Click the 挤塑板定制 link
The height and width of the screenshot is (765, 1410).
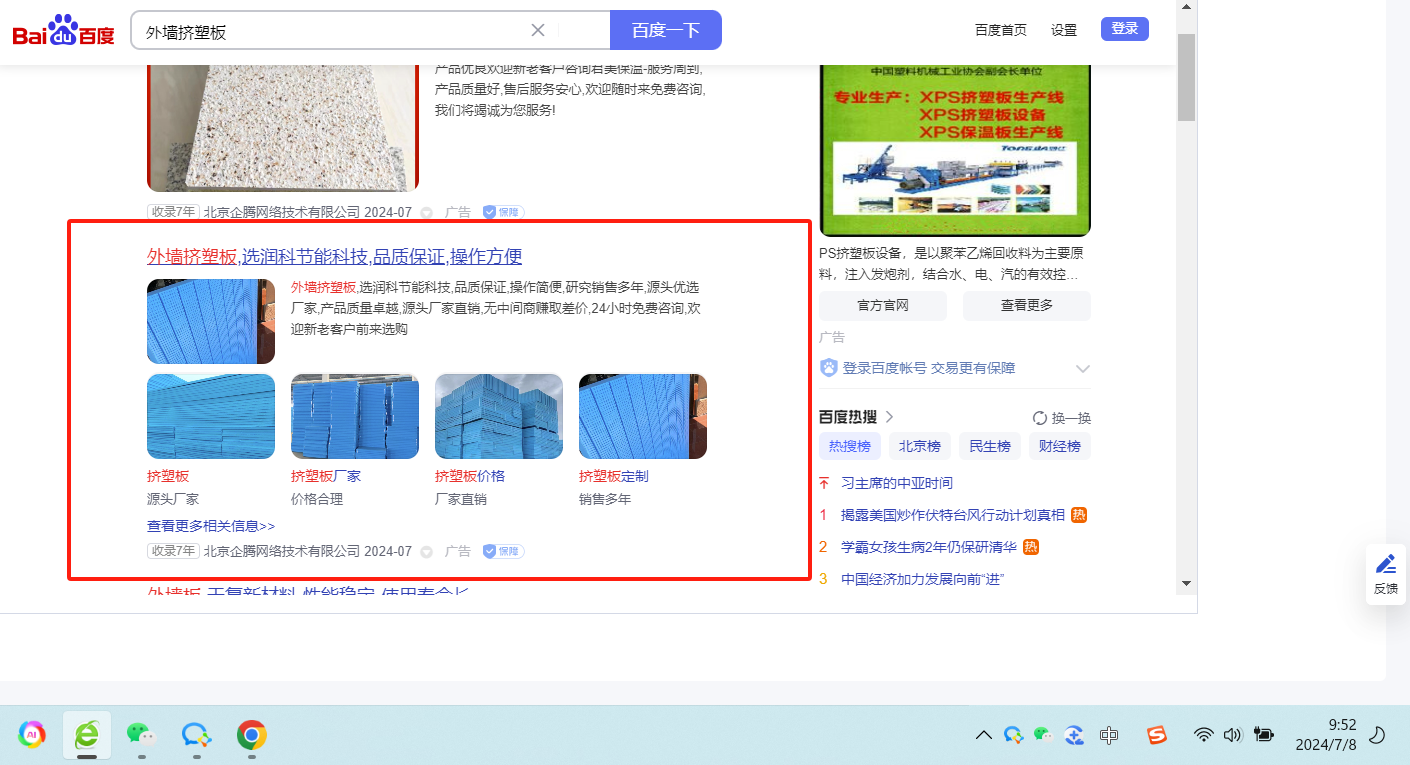point(614,476)
